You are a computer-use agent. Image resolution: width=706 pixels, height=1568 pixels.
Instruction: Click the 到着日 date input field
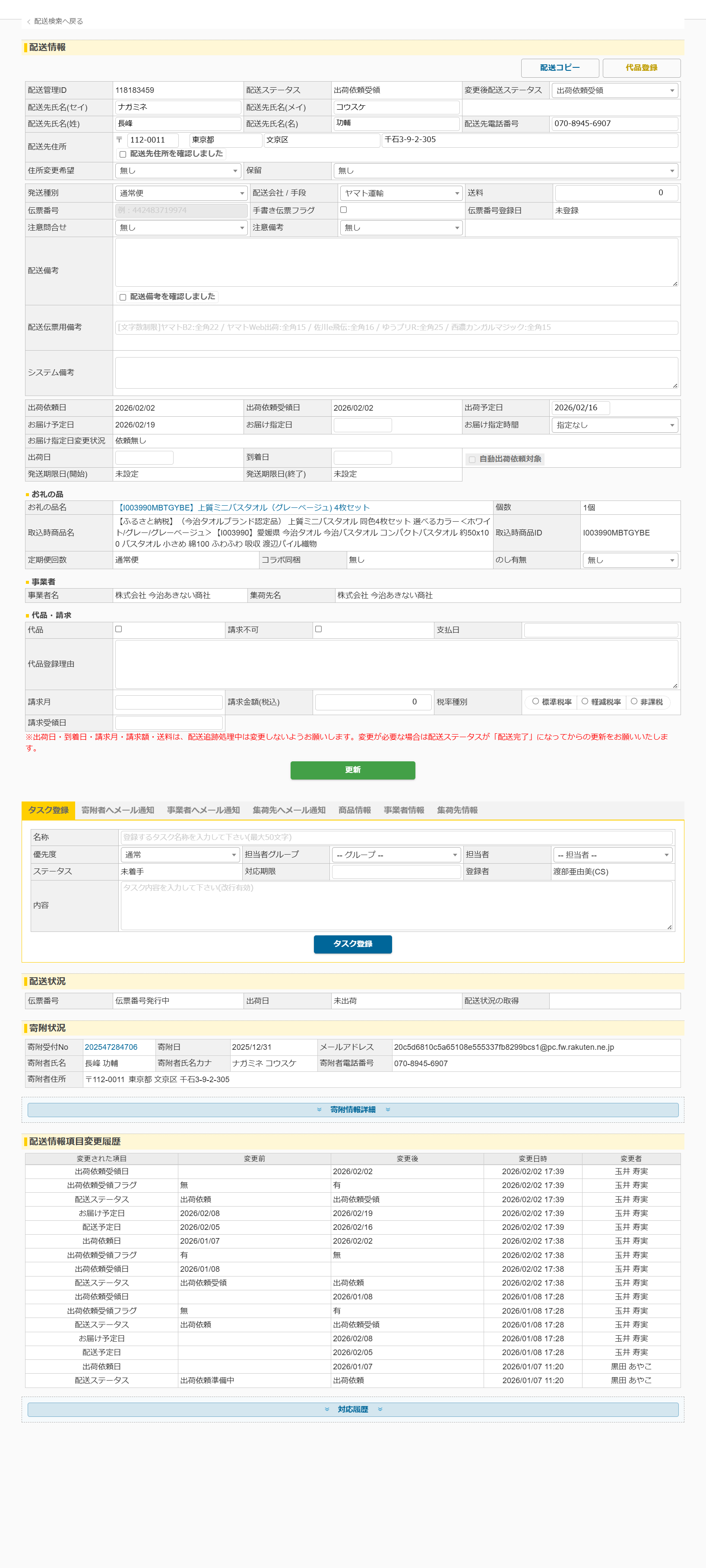point(363,458)
